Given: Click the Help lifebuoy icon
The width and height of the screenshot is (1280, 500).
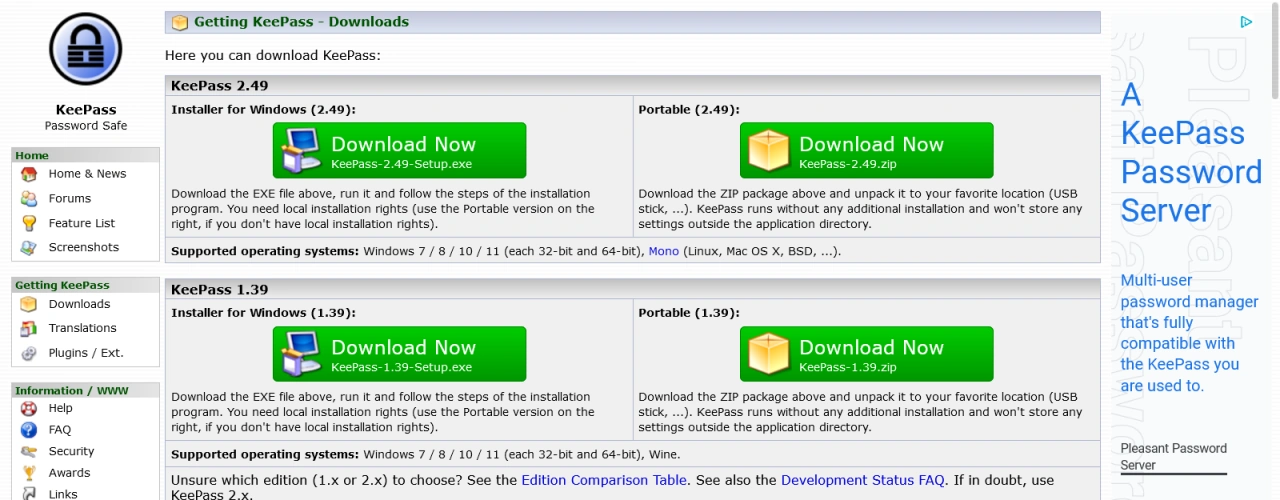Looking at the screenshot, I should 29,408.
